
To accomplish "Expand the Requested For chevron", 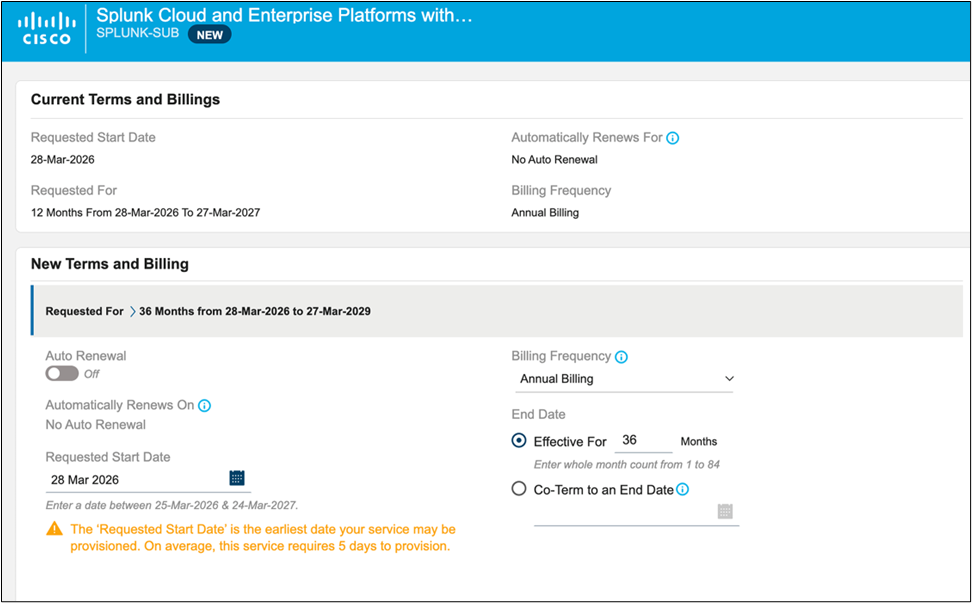I will (132, 311).
